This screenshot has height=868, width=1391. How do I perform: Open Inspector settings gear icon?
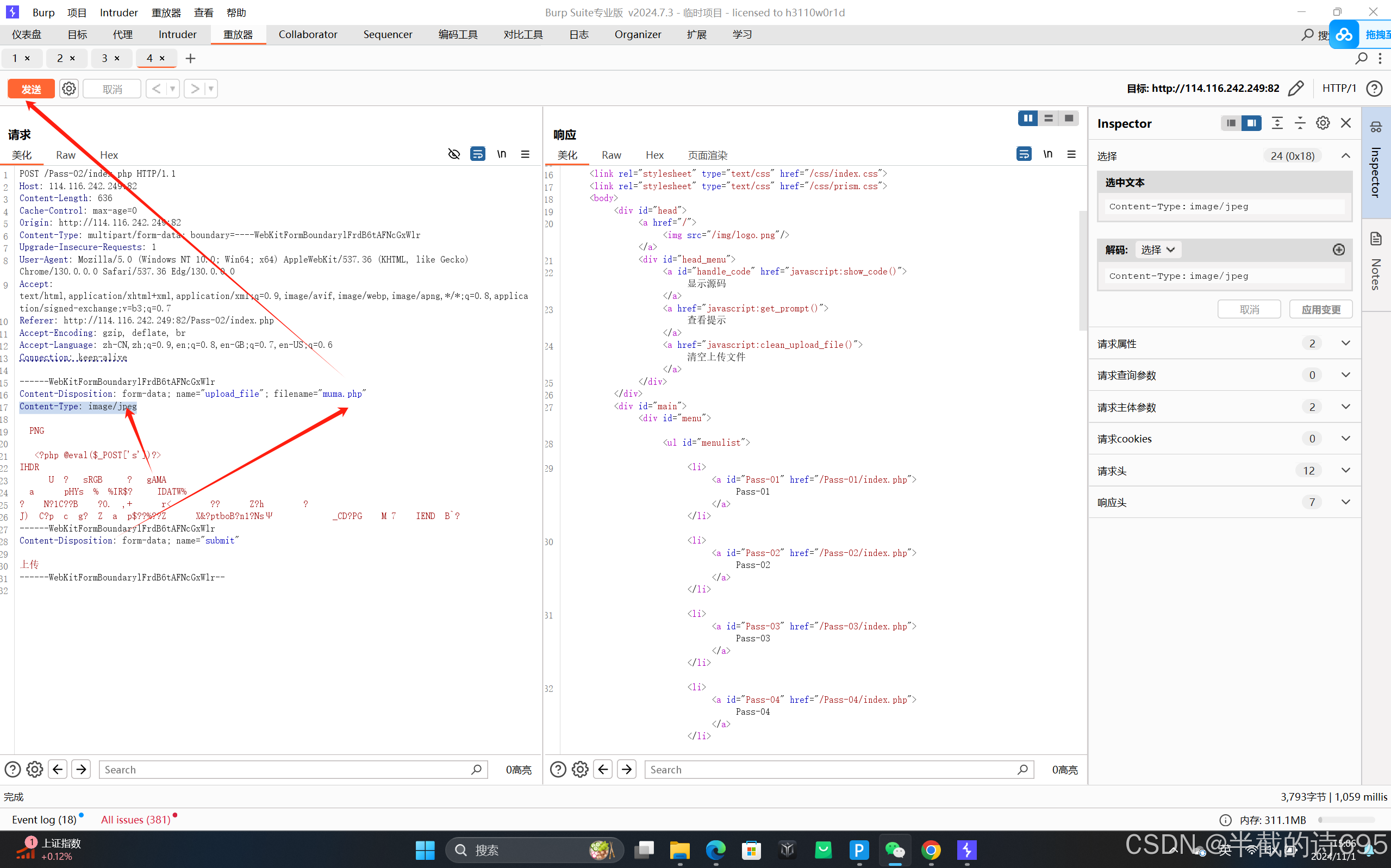click(1323, 123)
